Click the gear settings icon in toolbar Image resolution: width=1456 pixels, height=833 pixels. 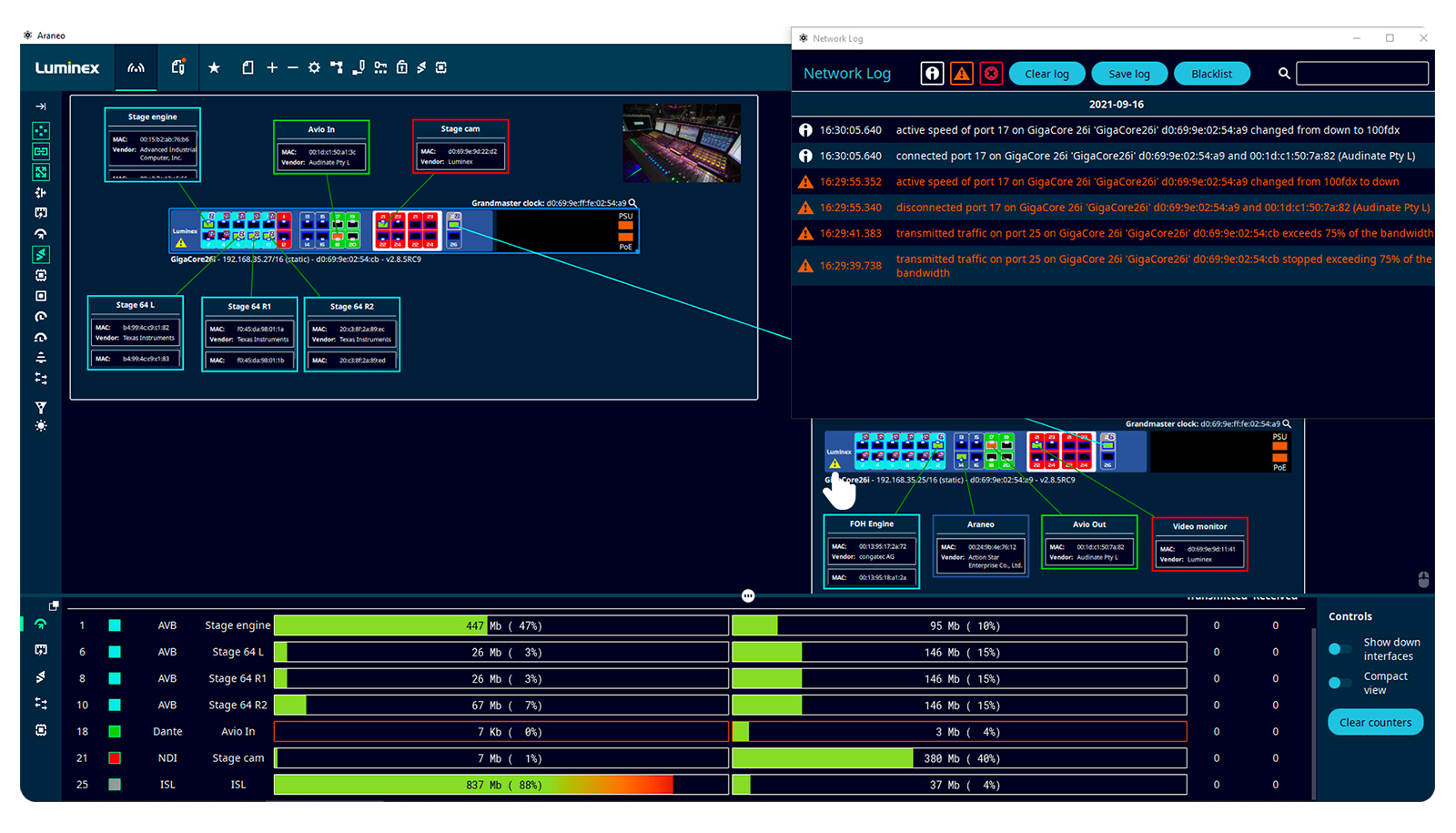coord(314,68)
